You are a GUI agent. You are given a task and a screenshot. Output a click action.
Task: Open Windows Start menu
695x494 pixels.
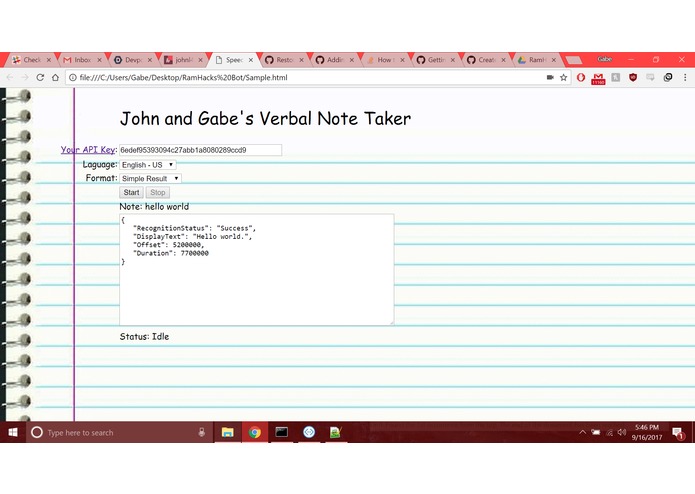pos(13,432)
